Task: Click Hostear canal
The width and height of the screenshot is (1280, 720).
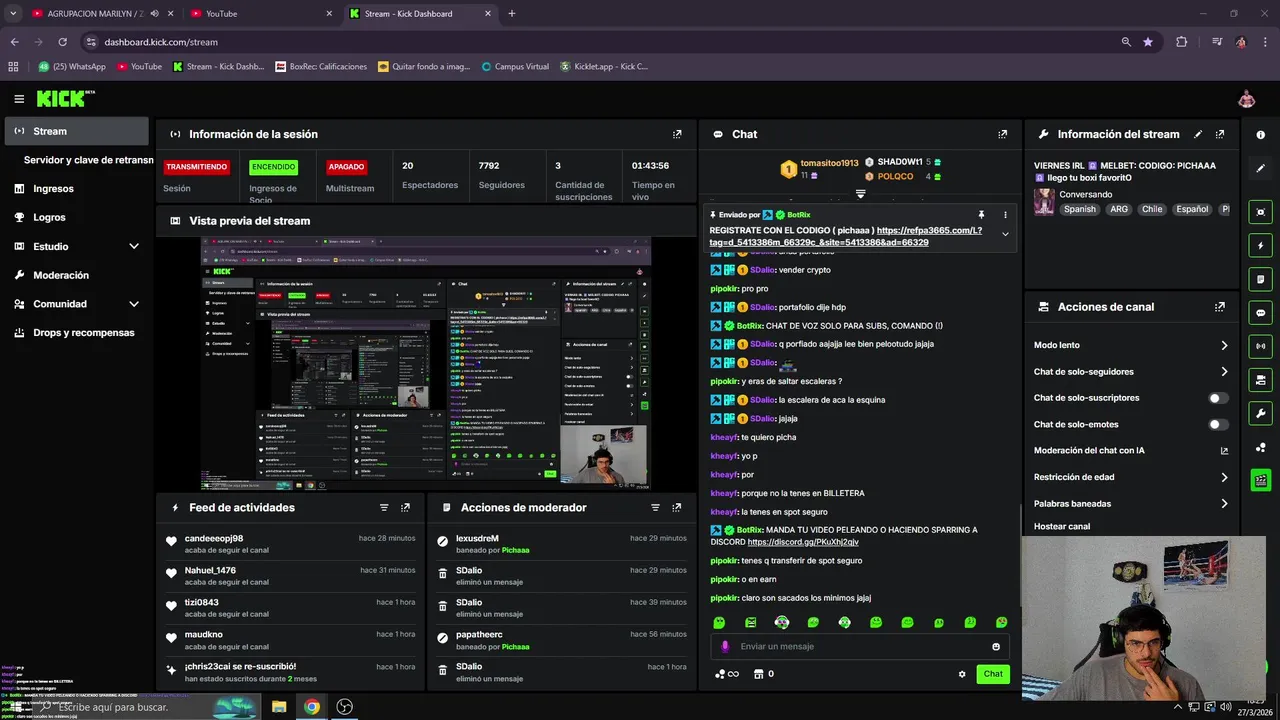Action: 1062,526
